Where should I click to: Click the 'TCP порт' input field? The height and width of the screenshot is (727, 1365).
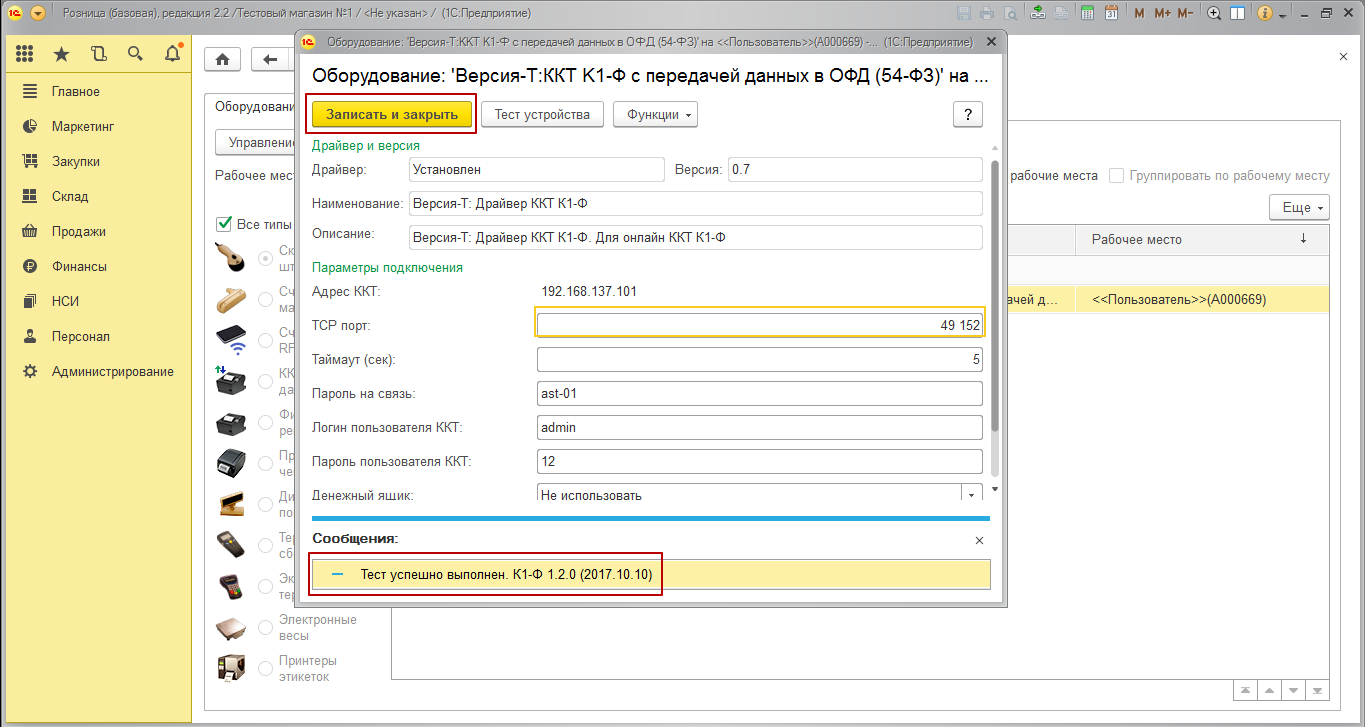(760, 325)
